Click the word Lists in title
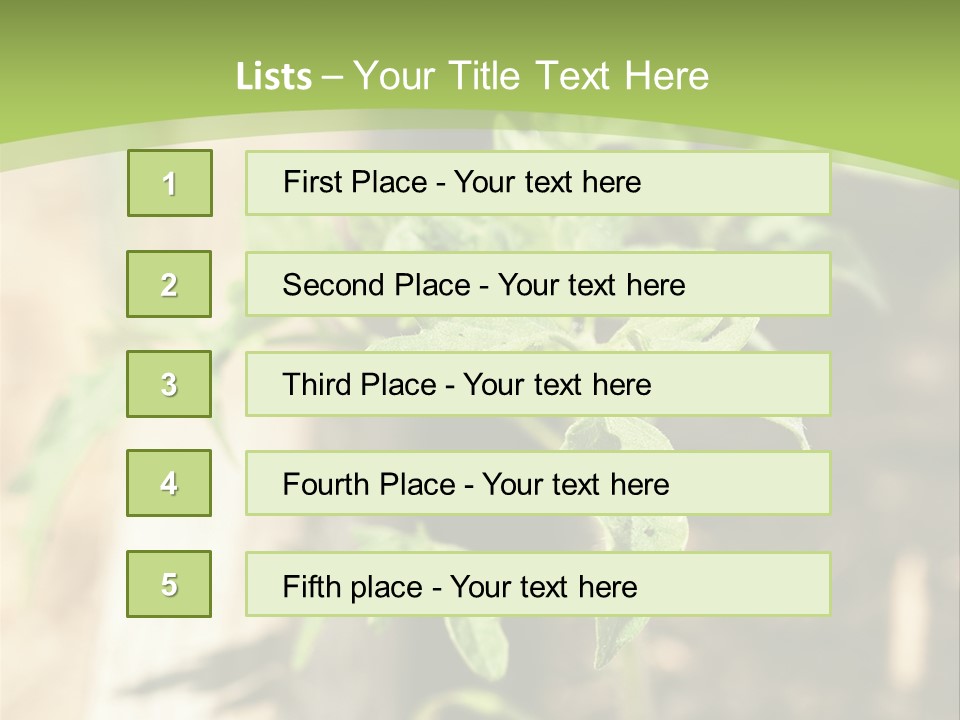This screenshot has width=960, height=720. point(274,77)
